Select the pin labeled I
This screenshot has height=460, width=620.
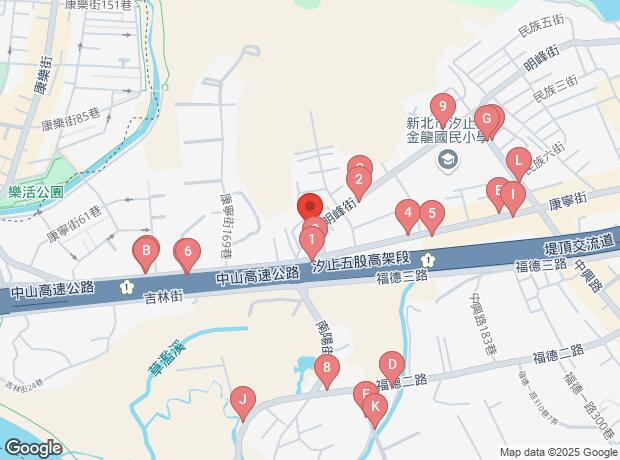513,199
